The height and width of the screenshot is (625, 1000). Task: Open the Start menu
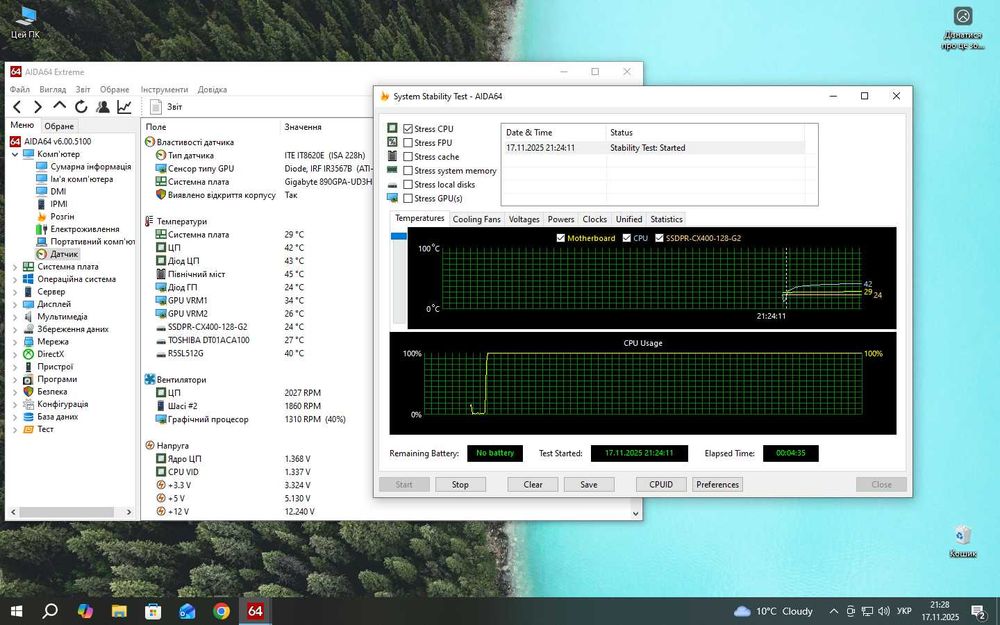point(17,611)
